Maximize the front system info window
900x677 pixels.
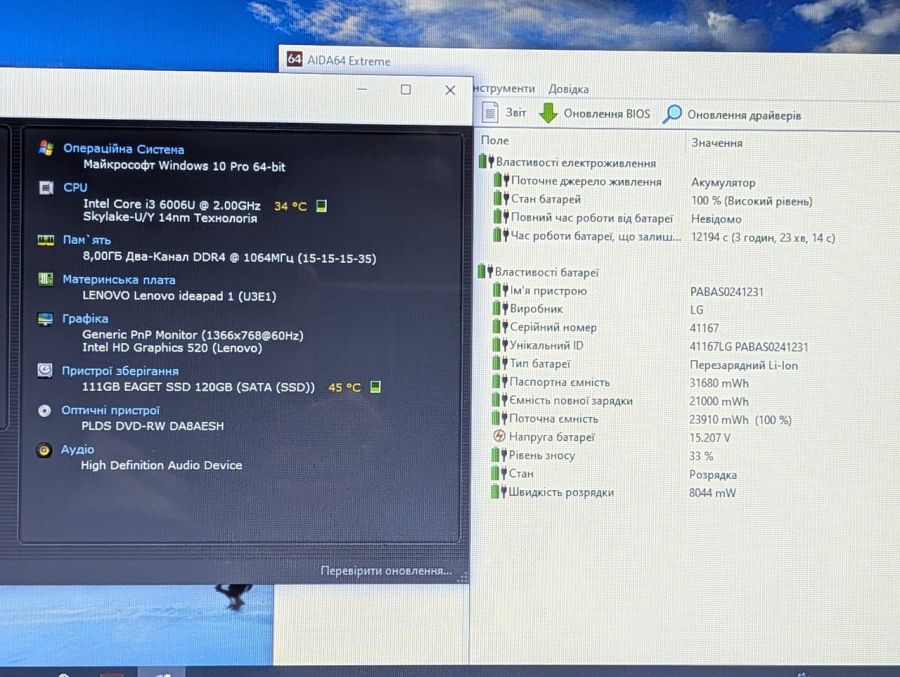point(406,90)
